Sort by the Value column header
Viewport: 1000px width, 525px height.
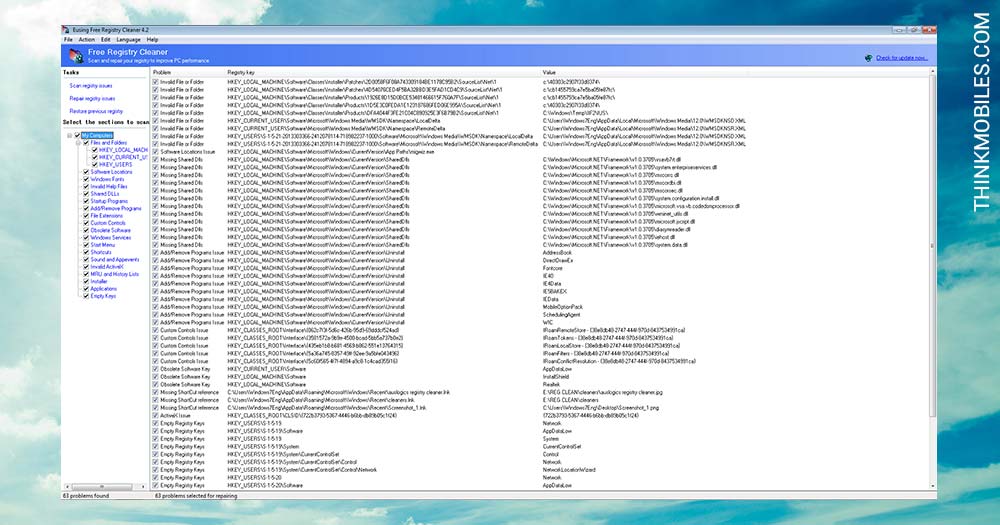733,73
